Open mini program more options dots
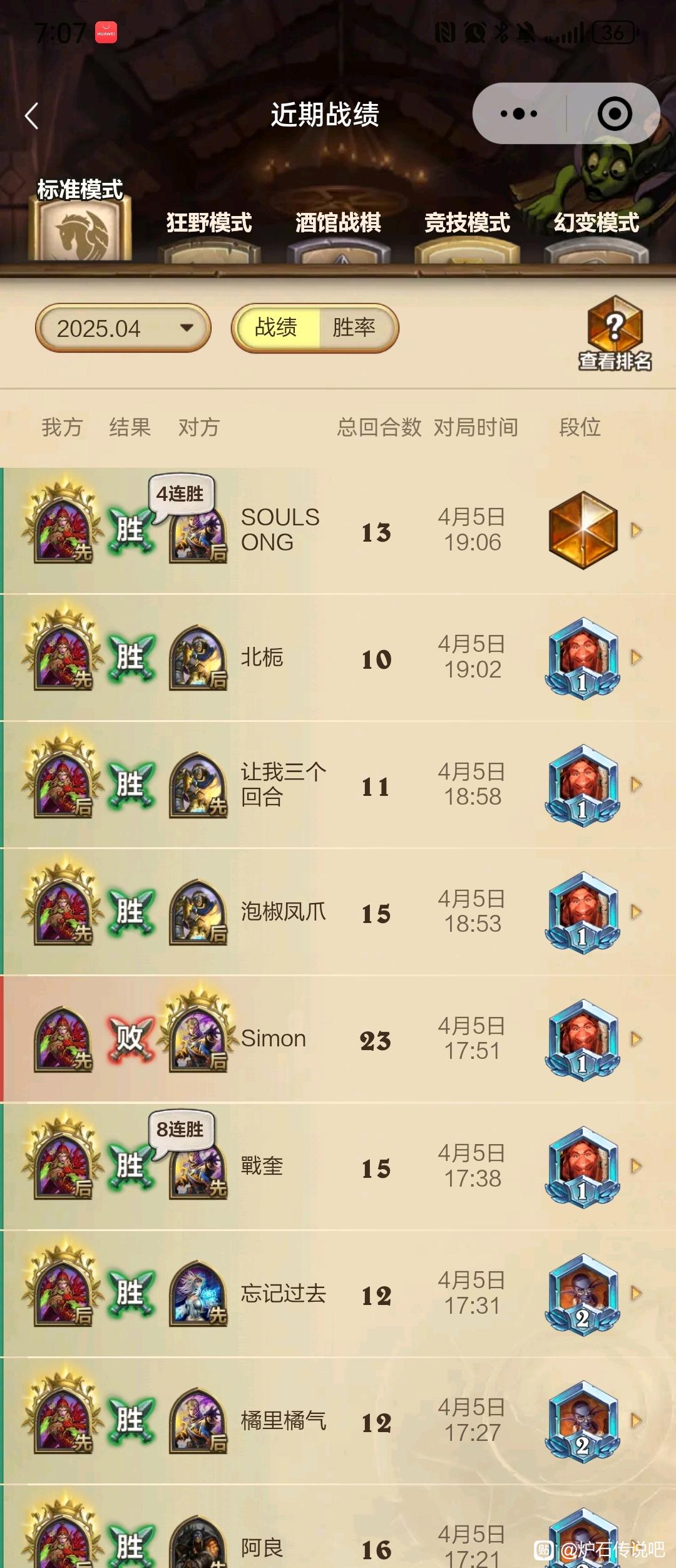This screenshot has height=1568, width=676. (519, 114)
